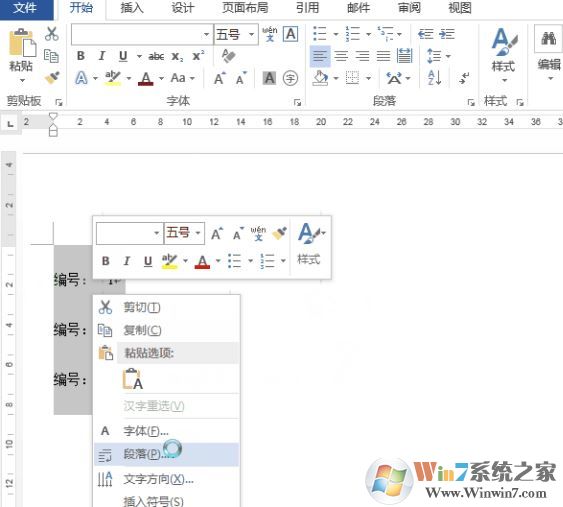Click 文字方向(X)... in the context menu

point(166,479)
